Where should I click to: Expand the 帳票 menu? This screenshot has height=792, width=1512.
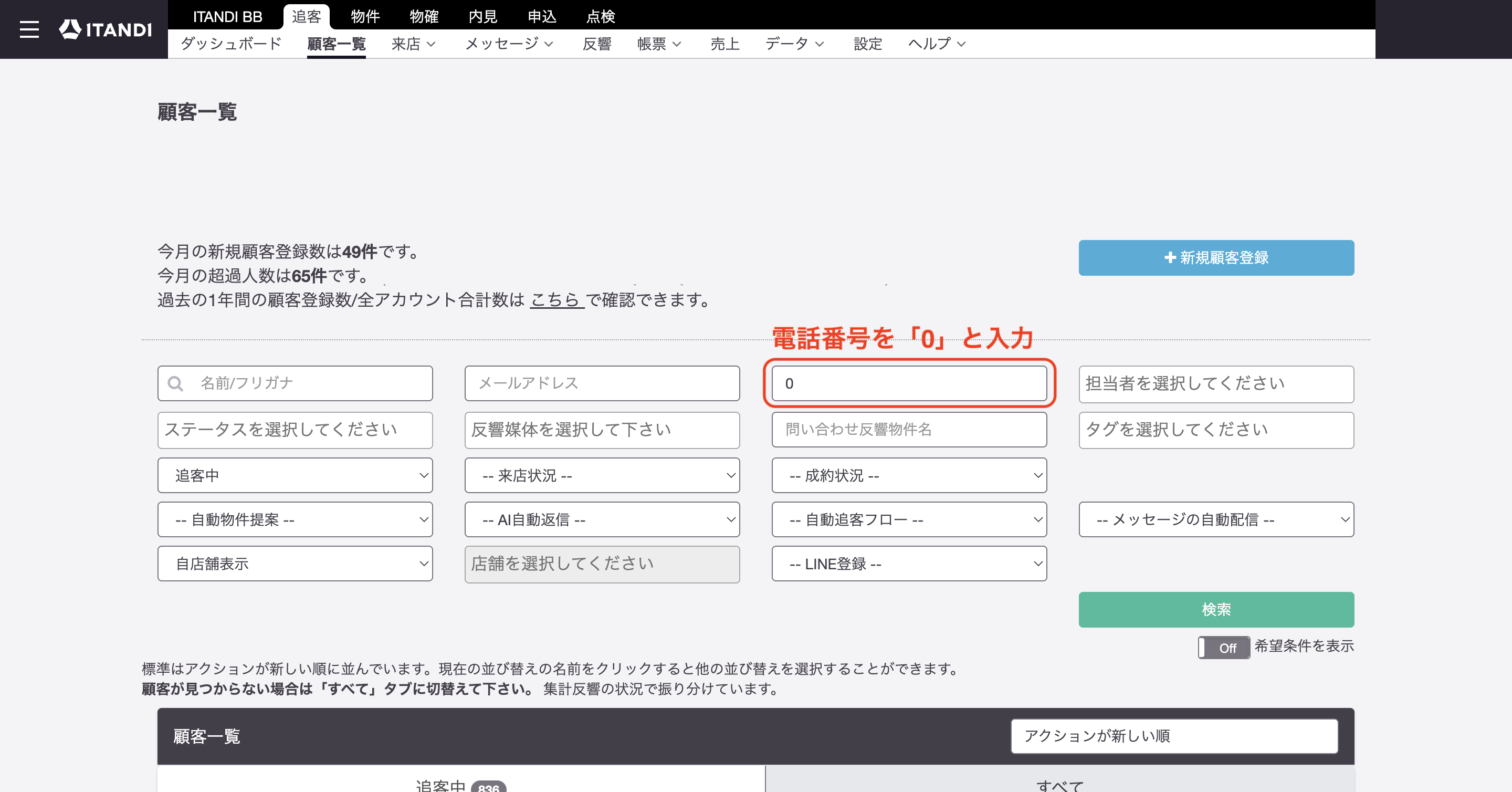click(x=659, y=44)
